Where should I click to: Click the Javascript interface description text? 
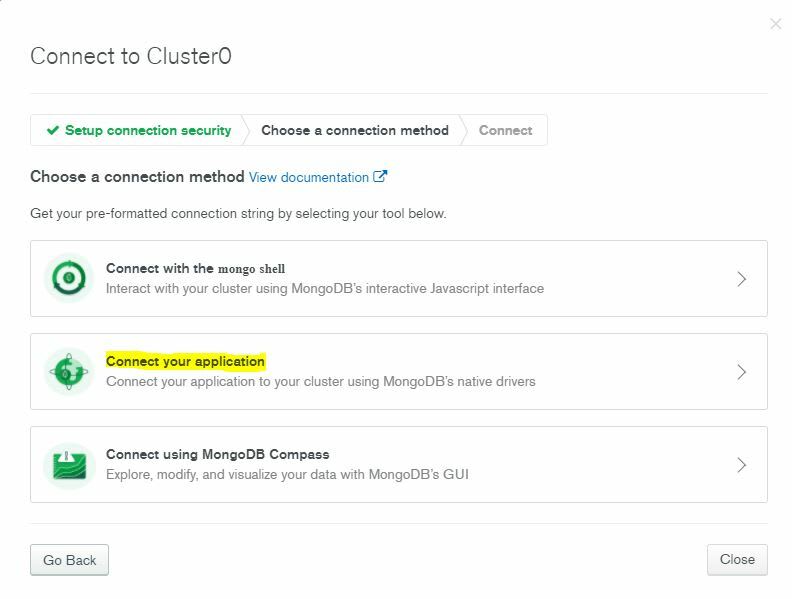click(x=325, y=288)
